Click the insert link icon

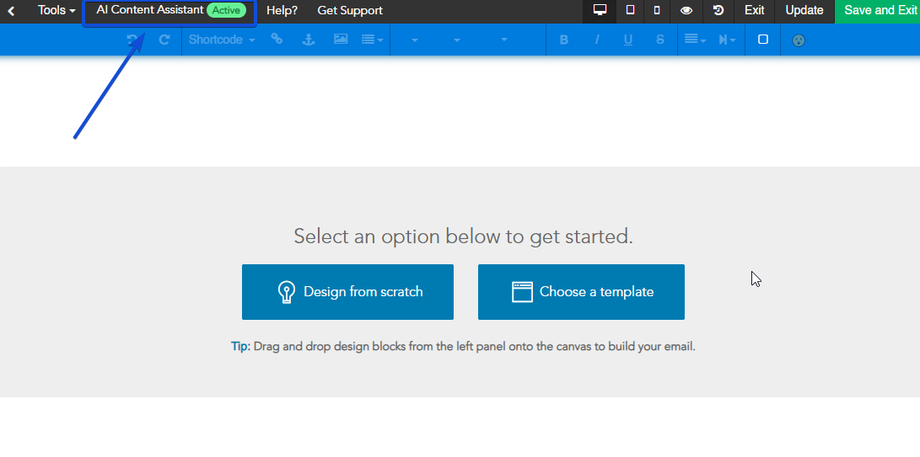tap(277, 40)
